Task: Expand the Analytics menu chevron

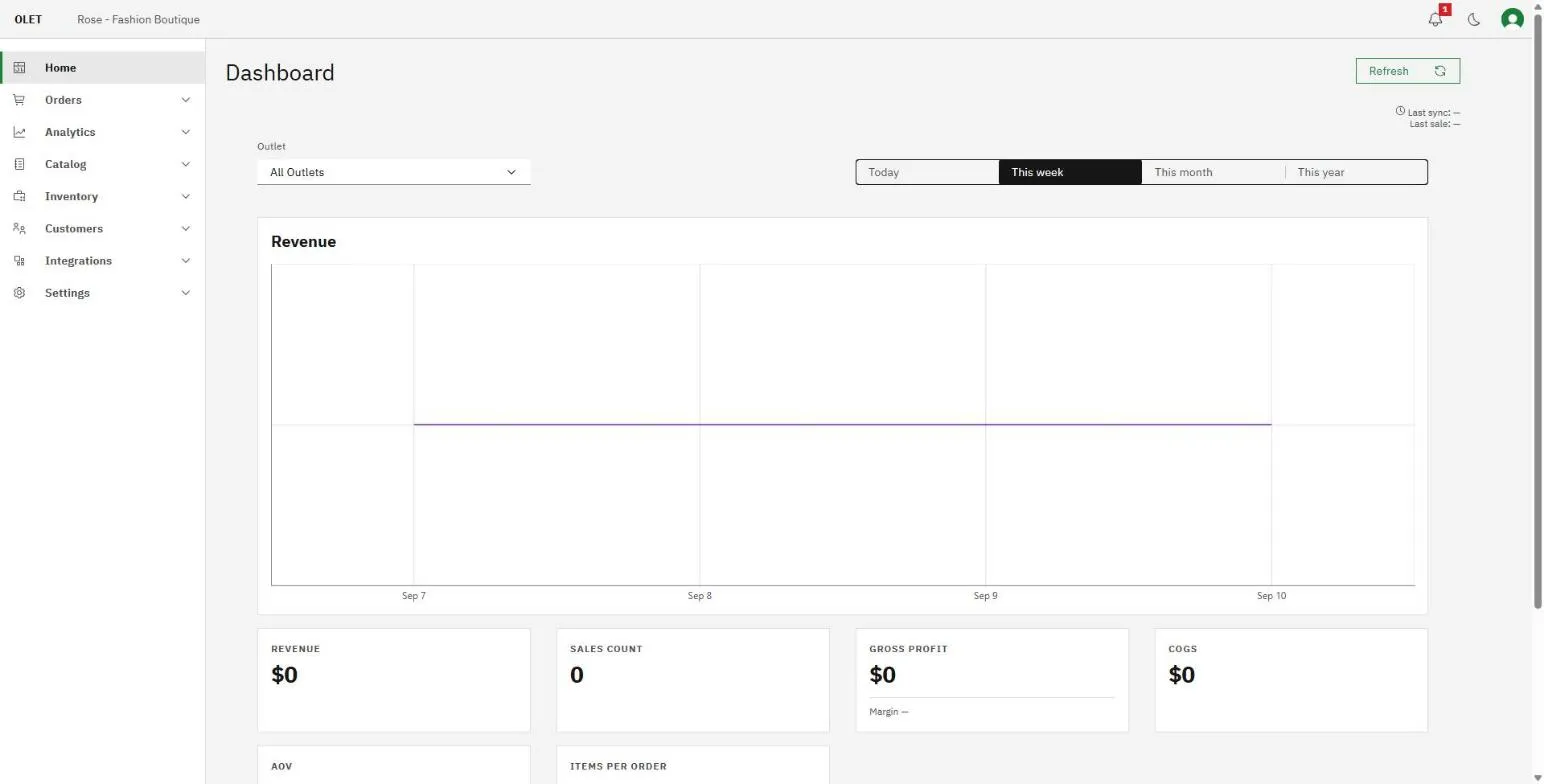Action: point(185,132)
